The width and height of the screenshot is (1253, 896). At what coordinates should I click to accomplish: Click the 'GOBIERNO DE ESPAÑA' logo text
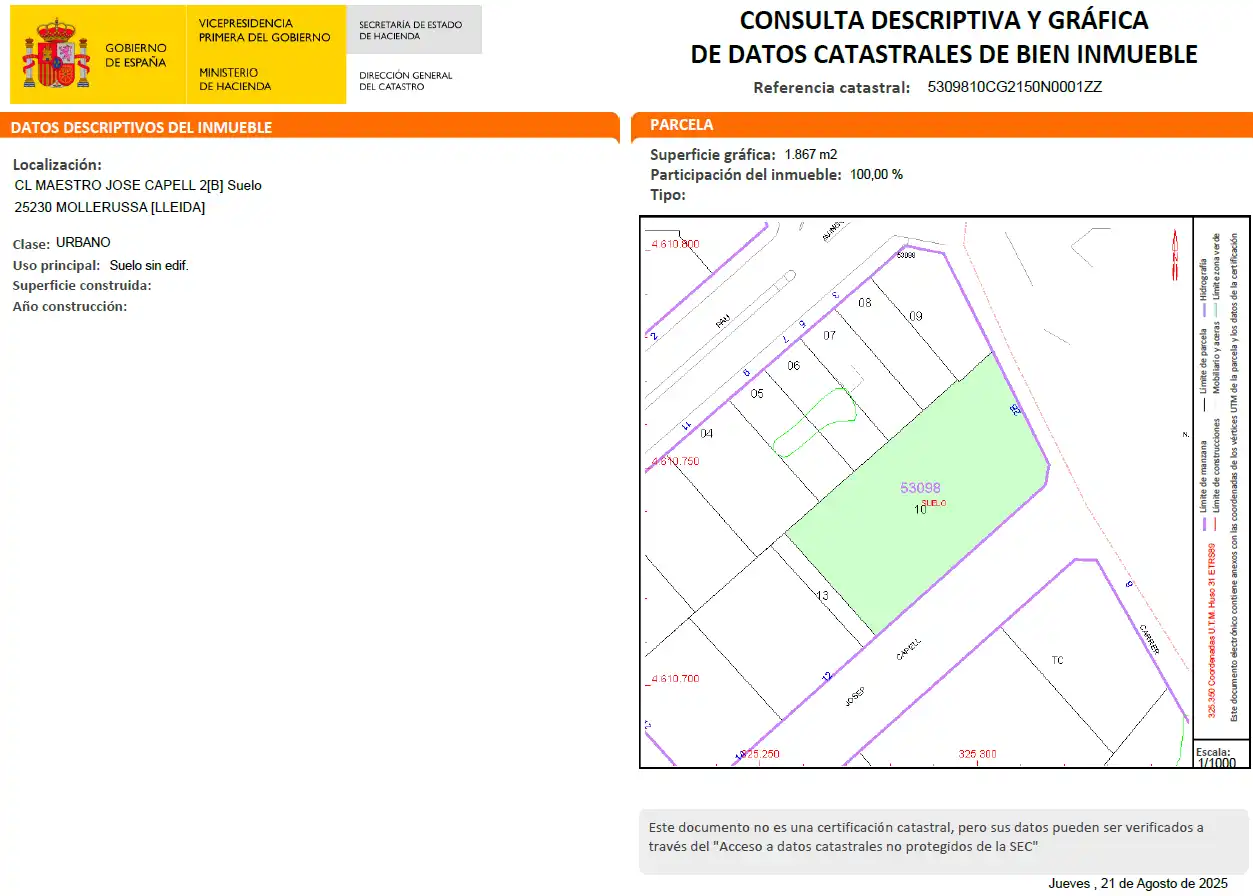[x=135, y=55]
